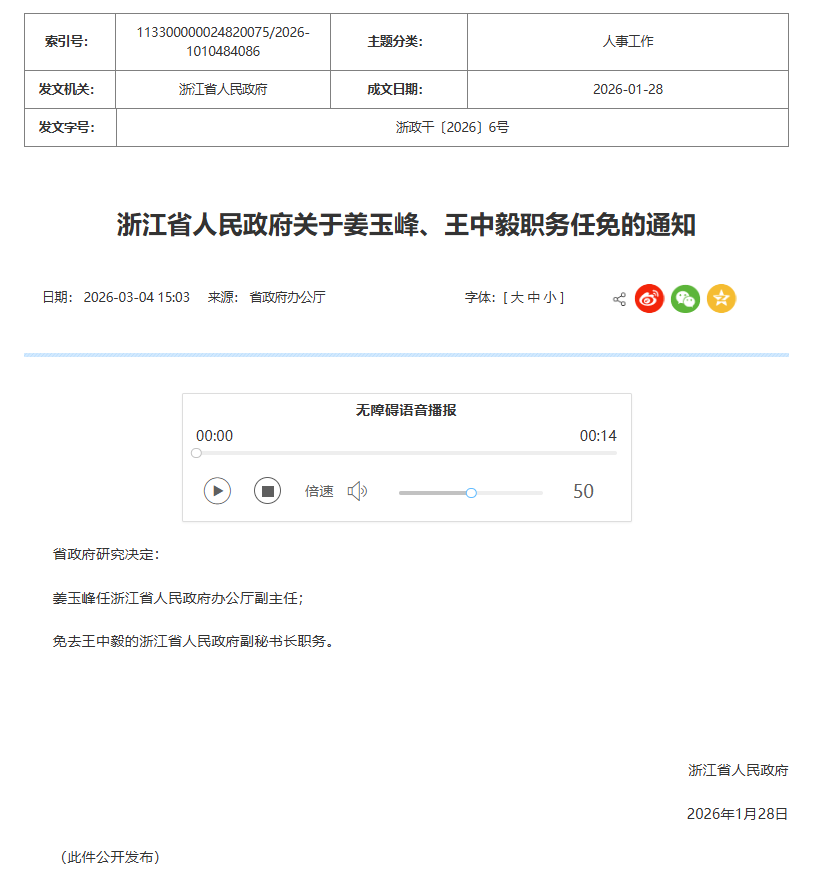Click the document title about 姜玉峰、王中毅 appointments
Screen dimensions: 823x875
(411, 225)
